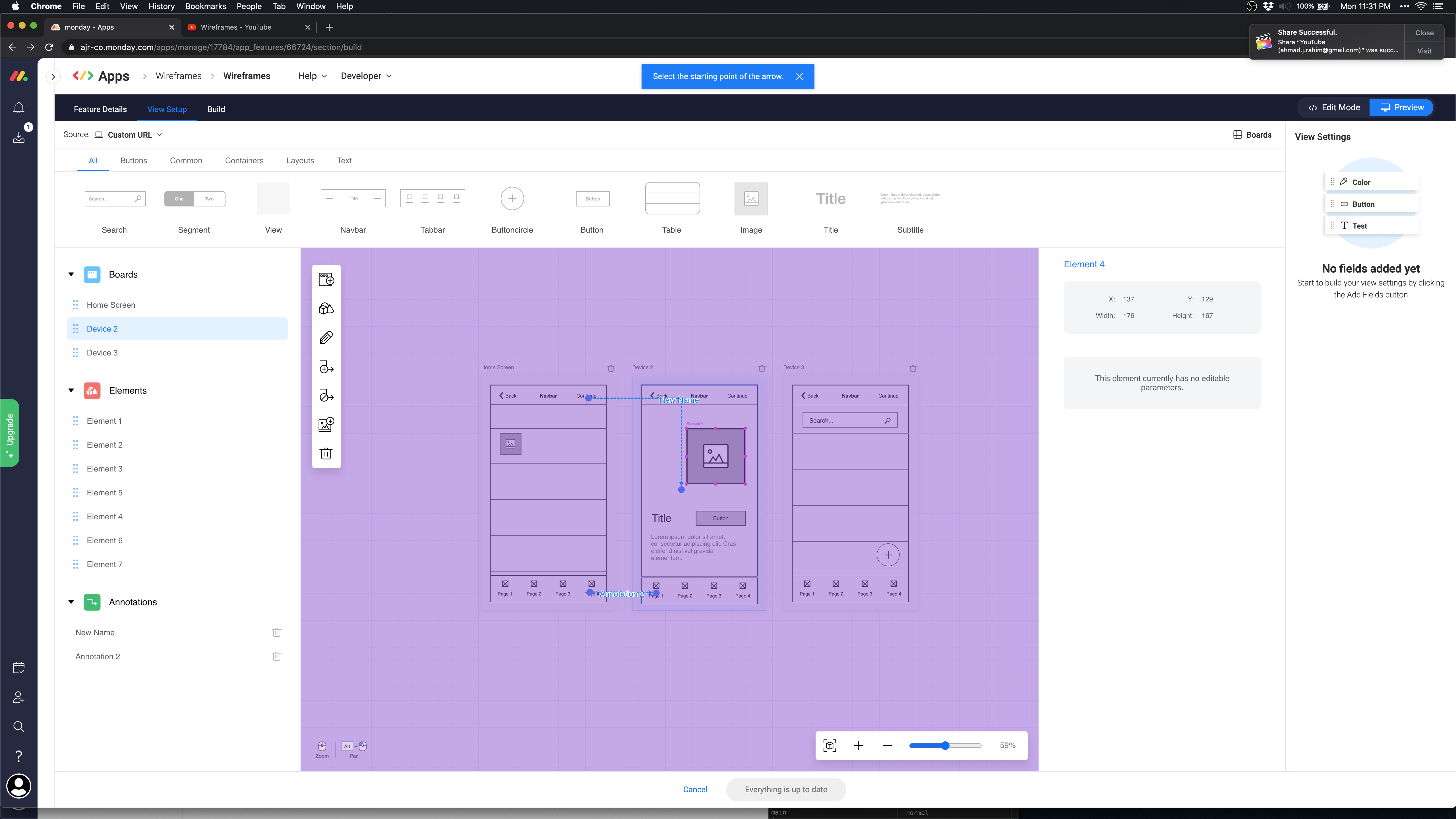Viewport: 1456px width, 819px height.
Task: Click the Cancel link
Action: coord(695,790)
